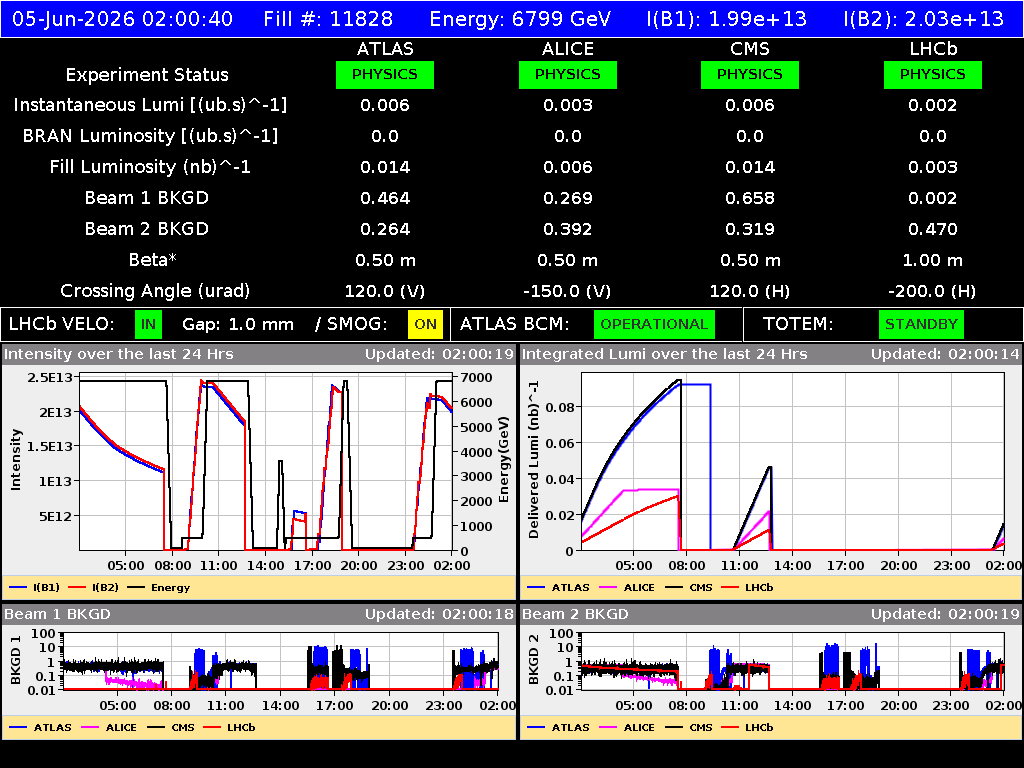Select LHCb Instantaneous Lumi value 0.002
The image size is (1024, 768).
tap(933, 105)
